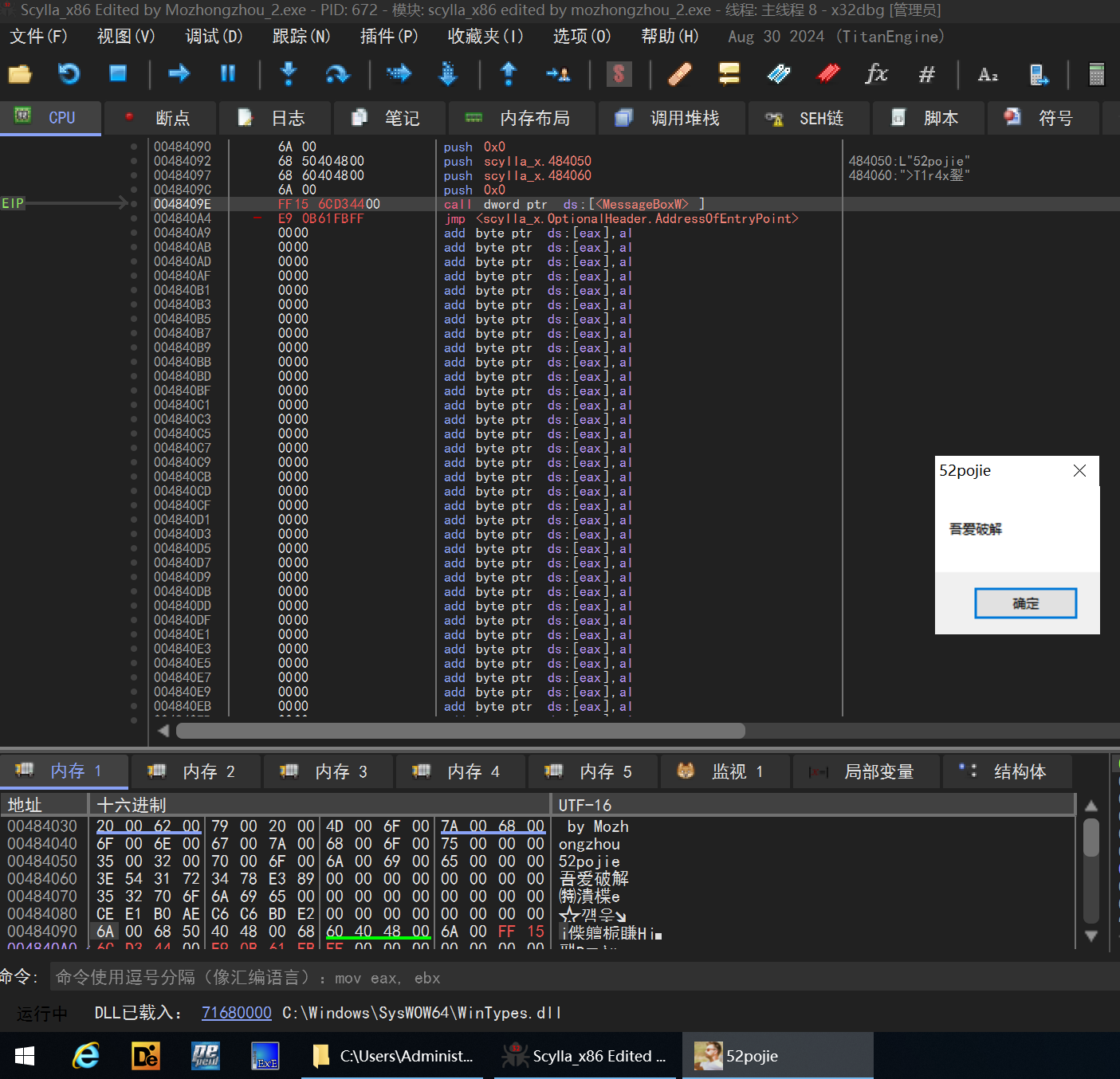Open the 调试(D) menu

tap(214, 37)
